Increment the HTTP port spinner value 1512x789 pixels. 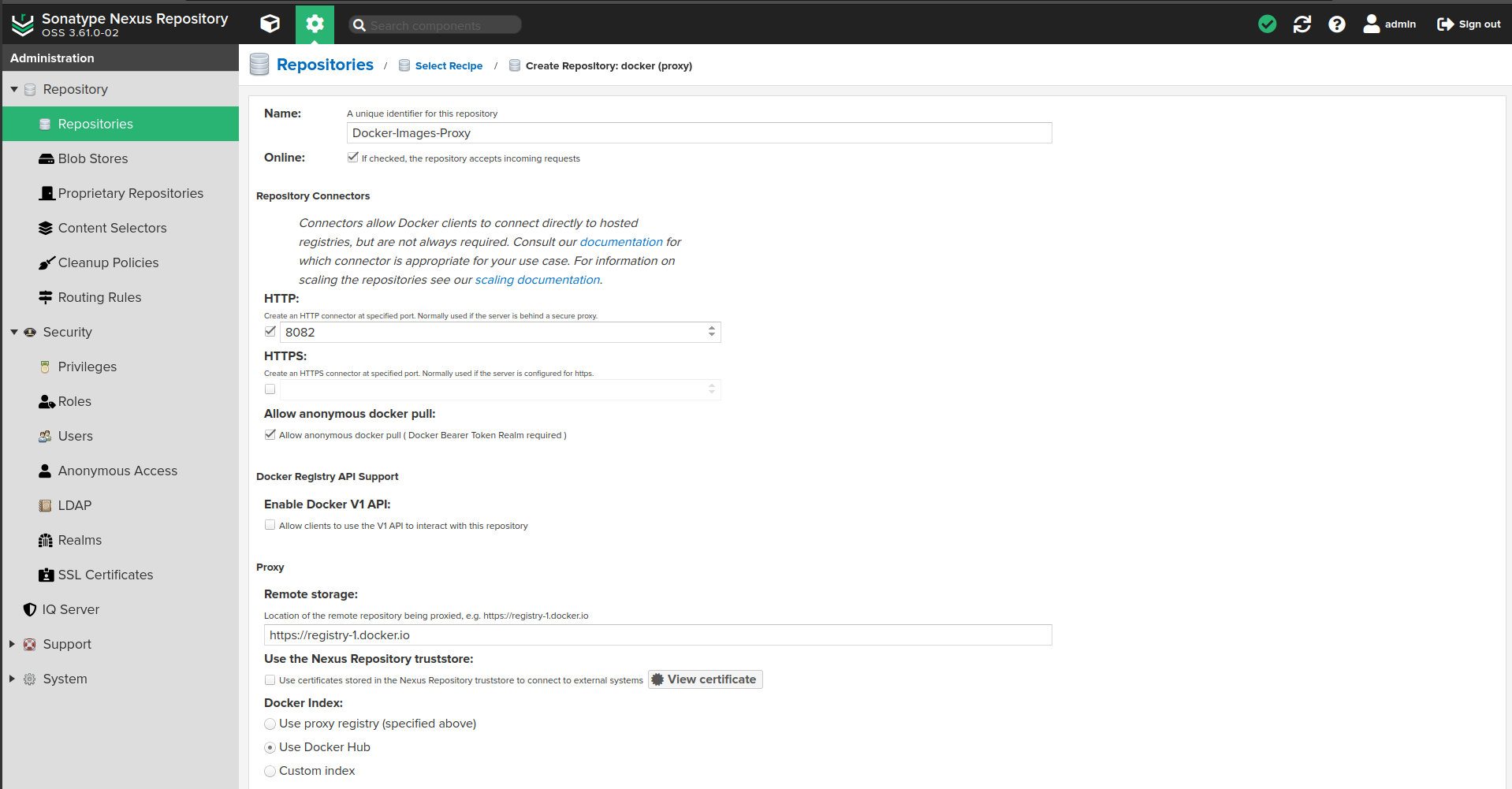pos(712,329)
